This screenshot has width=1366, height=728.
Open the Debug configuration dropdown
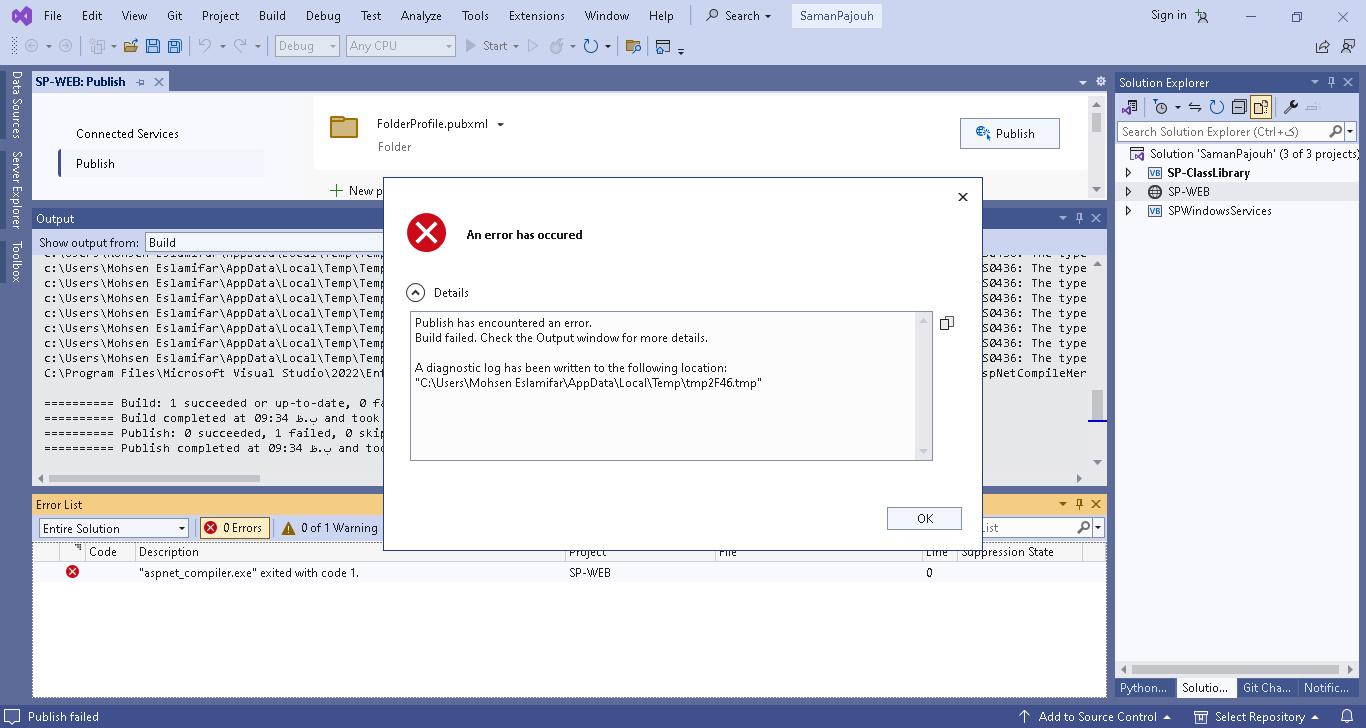[x=309, y=46]
